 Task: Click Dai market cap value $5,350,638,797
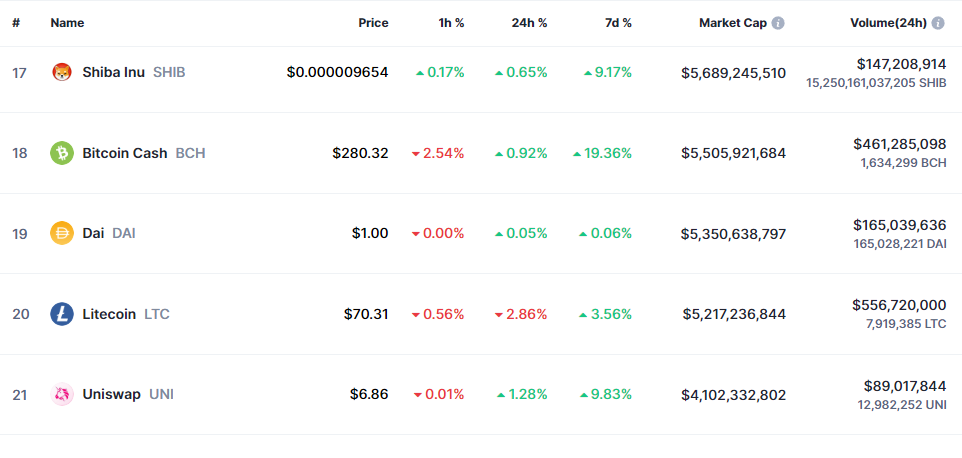[x=733, y=233]
